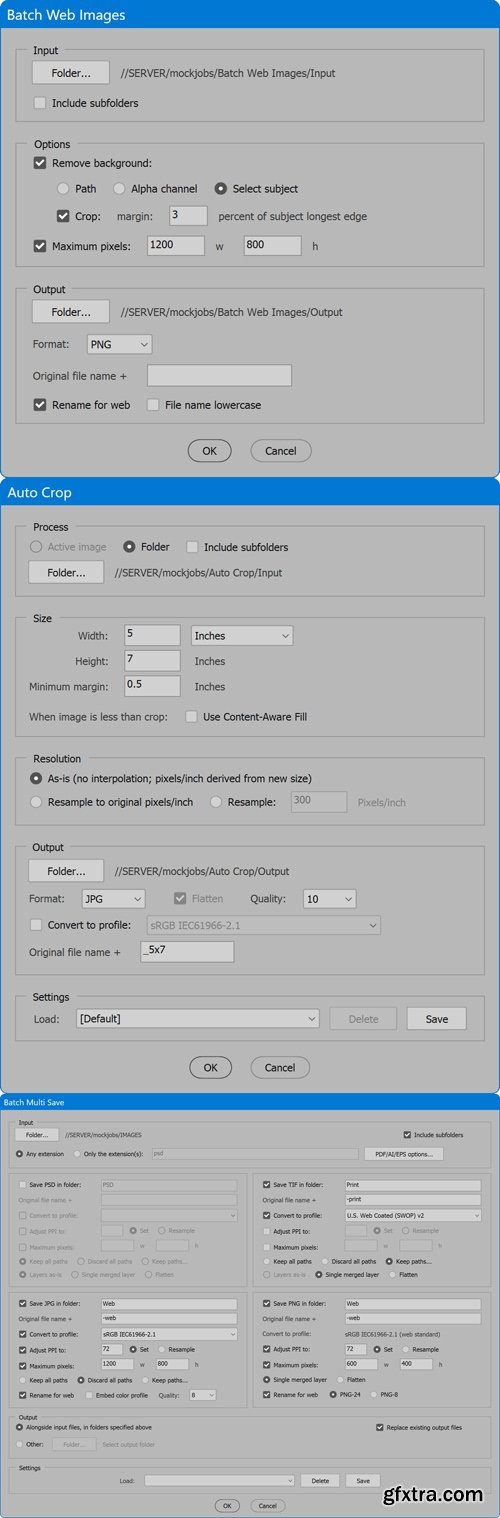Click Save settings button in Auto Crop
The width and height of the screenshot is (500, 1518).
[x=436, y=1019]
